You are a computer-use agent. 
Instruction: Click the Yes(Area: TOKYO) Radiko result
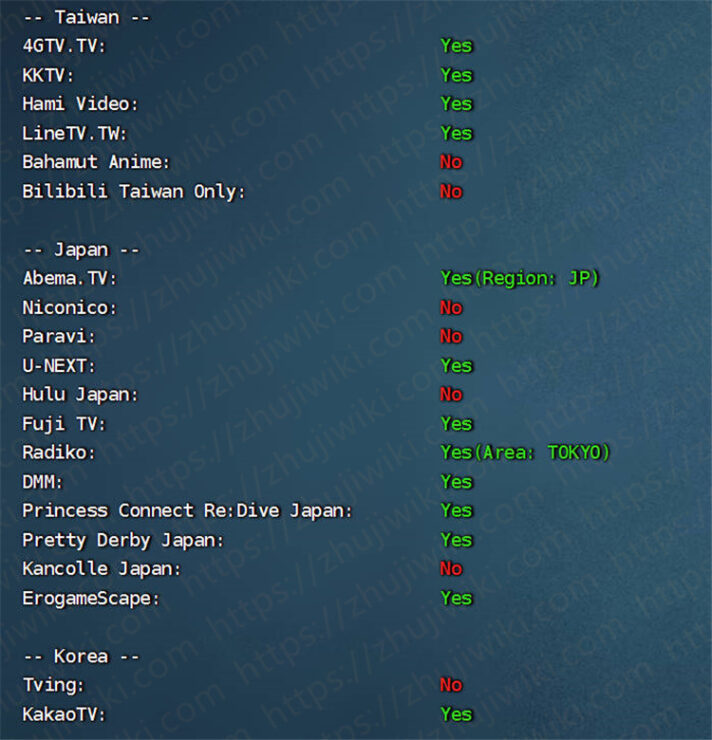pyautogui.click(x=525, y=453)
